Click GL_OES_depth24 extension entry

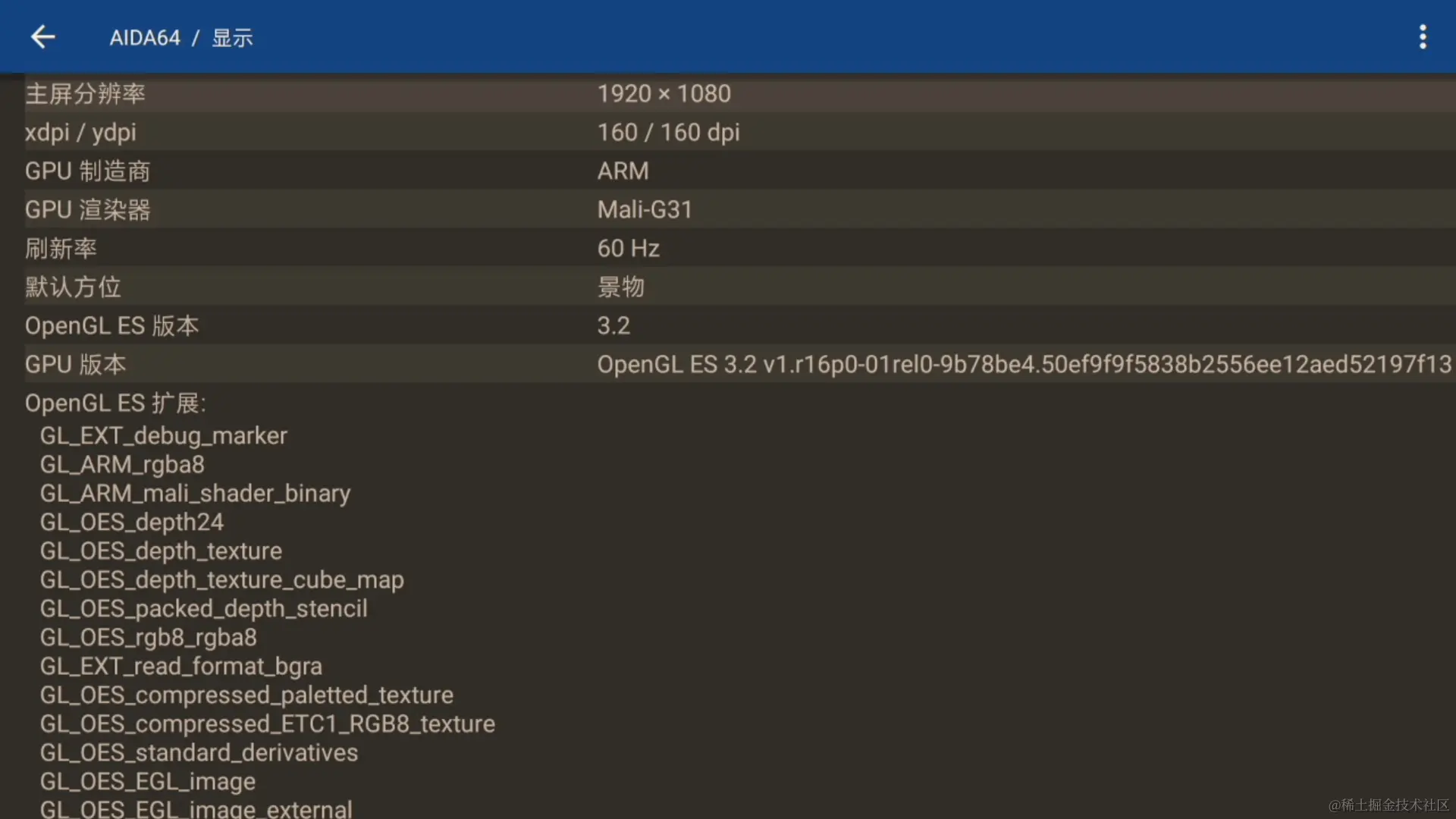(131, 522)
